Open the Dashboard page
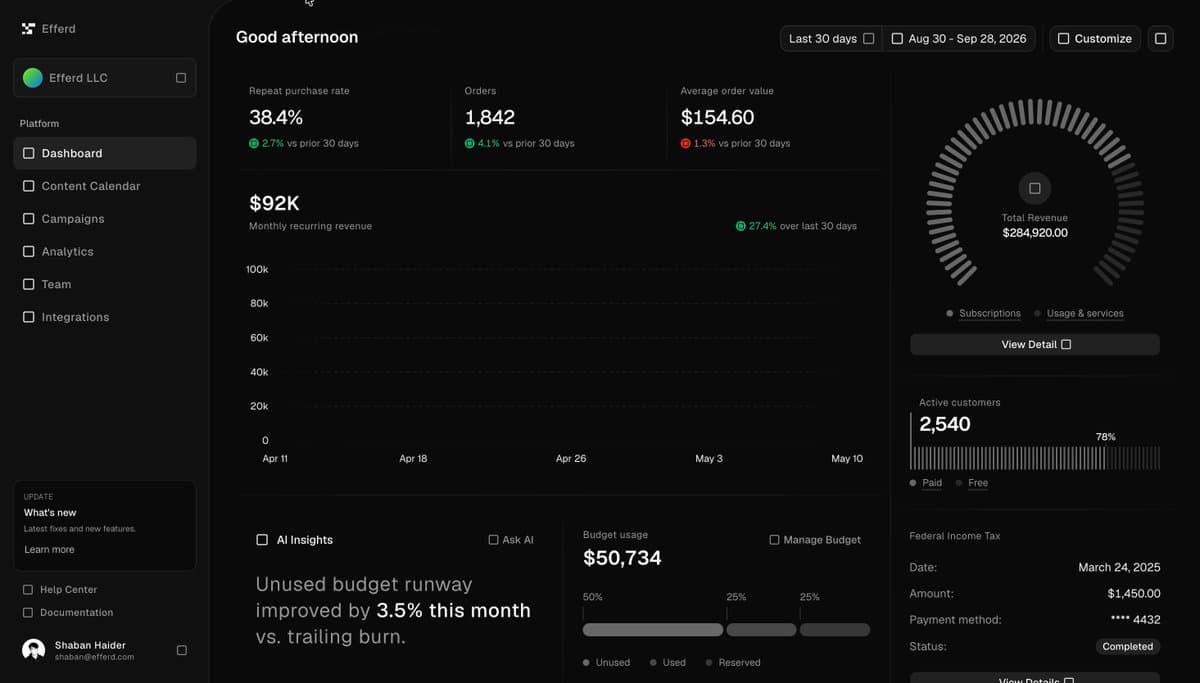The height and width of the screenshot is (683, 1200). [x=105, y=153]
